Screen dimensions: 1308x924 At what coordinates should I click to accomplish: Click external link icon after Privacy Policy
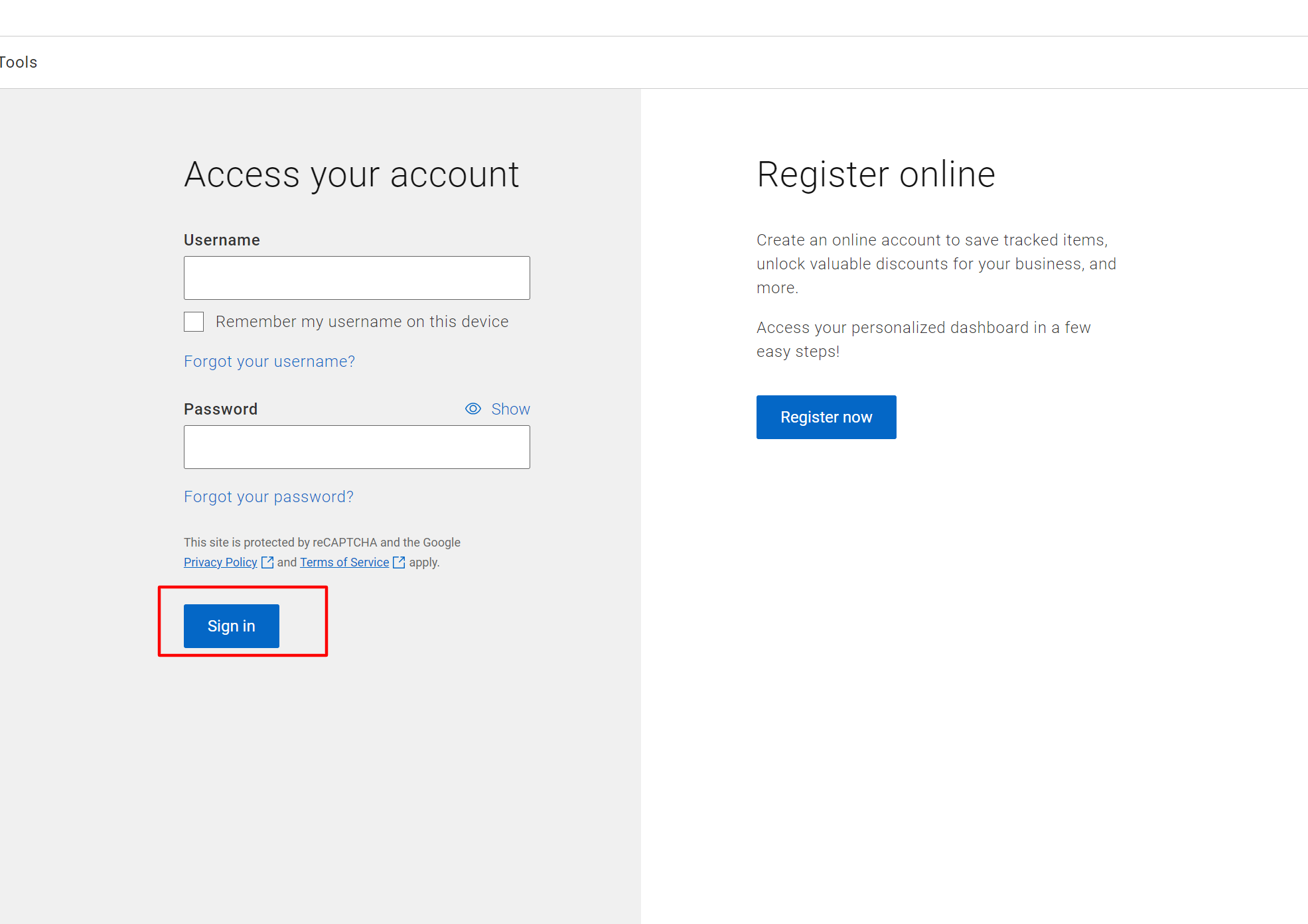tap(267, 562)
